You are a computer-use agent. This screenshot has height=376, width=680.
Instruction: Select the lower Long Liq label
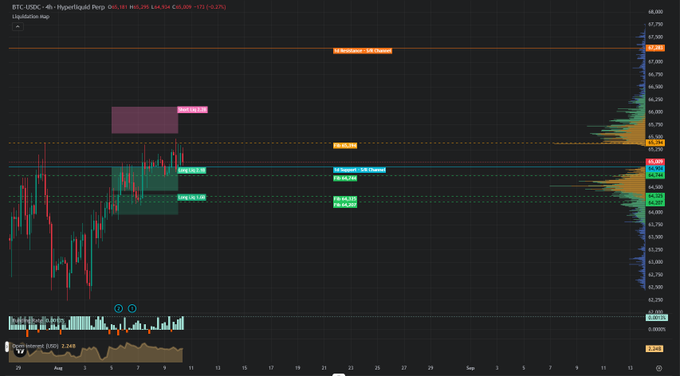(192, 197)
